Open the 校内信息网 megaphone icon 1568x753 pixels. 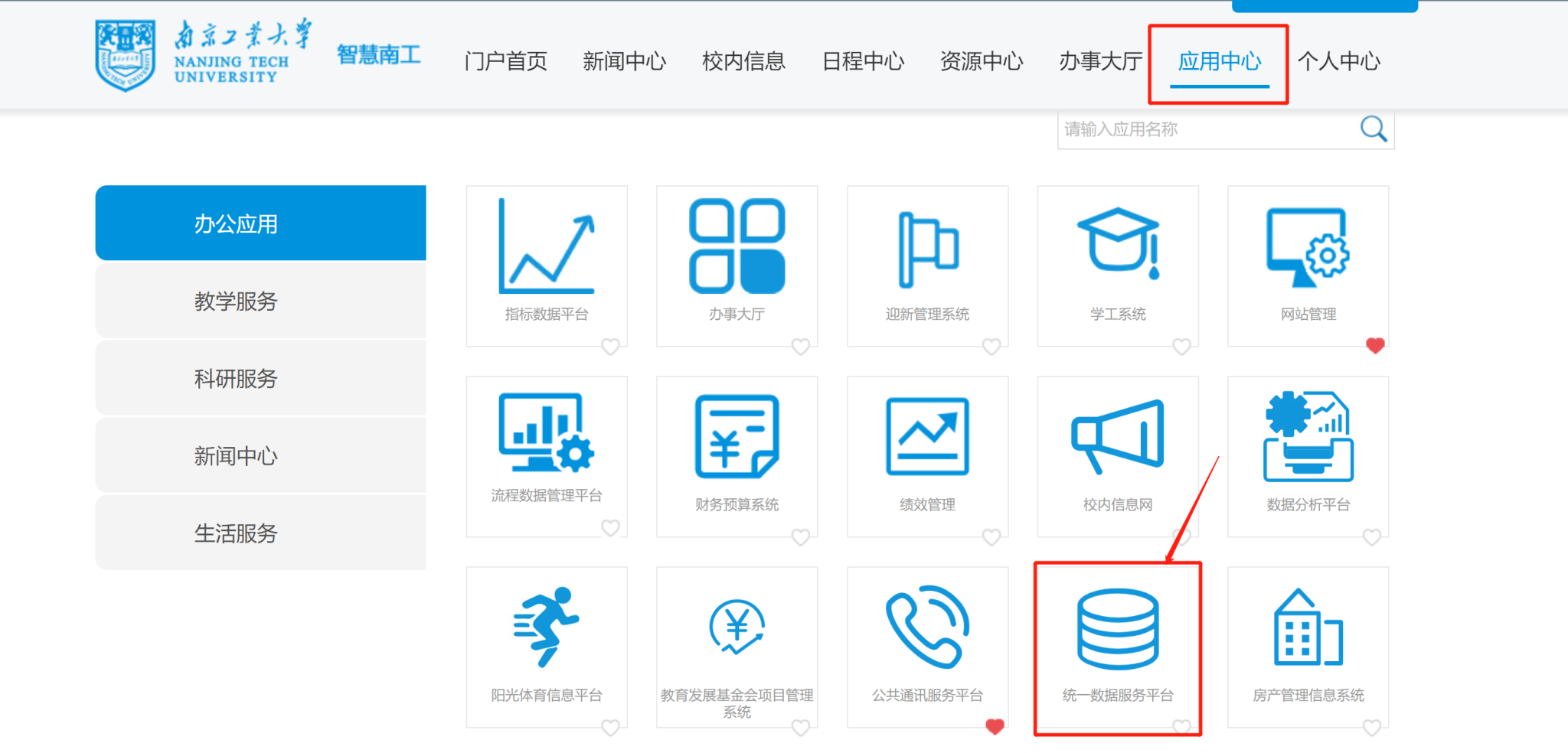click(x=1118, y=436)
